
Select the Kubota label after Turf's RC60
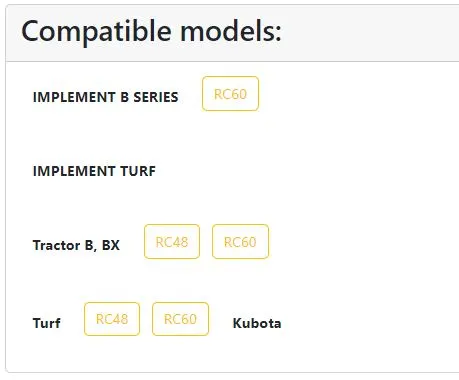257,323
